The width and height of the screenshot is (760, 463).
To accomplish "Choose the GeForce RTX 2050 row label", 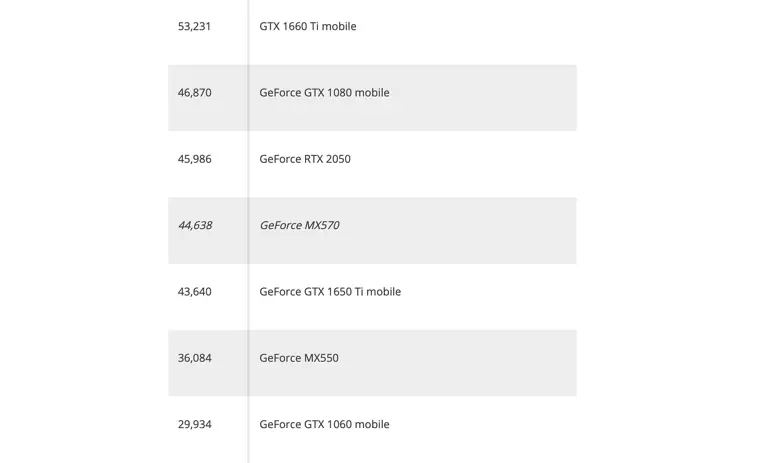I will tap(304, 159).
